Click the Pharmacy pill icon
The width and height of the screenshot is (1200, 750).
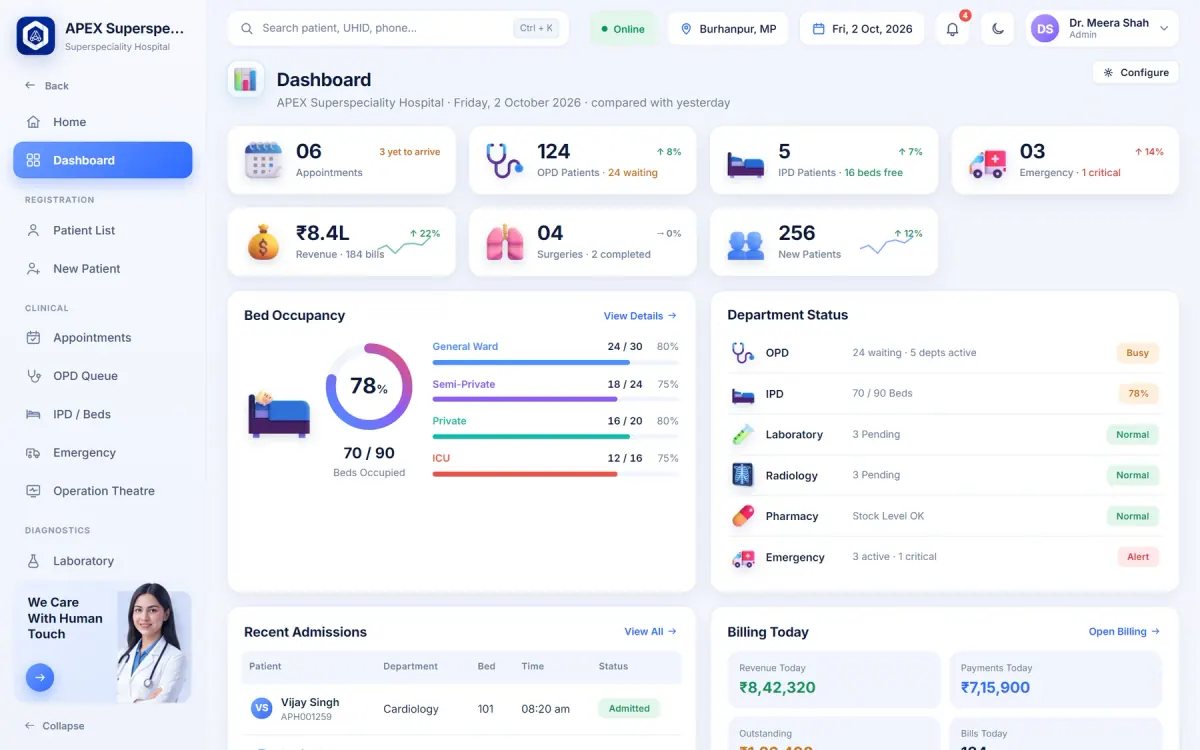pyautogui.click(x=742, y=516)
